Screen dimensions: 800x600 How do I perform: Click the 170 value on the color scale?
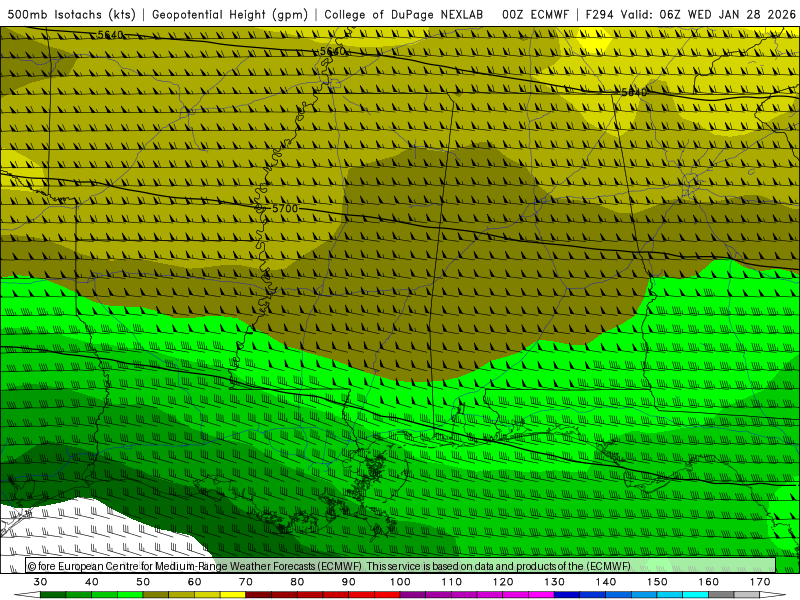click(x=760, y=582)
